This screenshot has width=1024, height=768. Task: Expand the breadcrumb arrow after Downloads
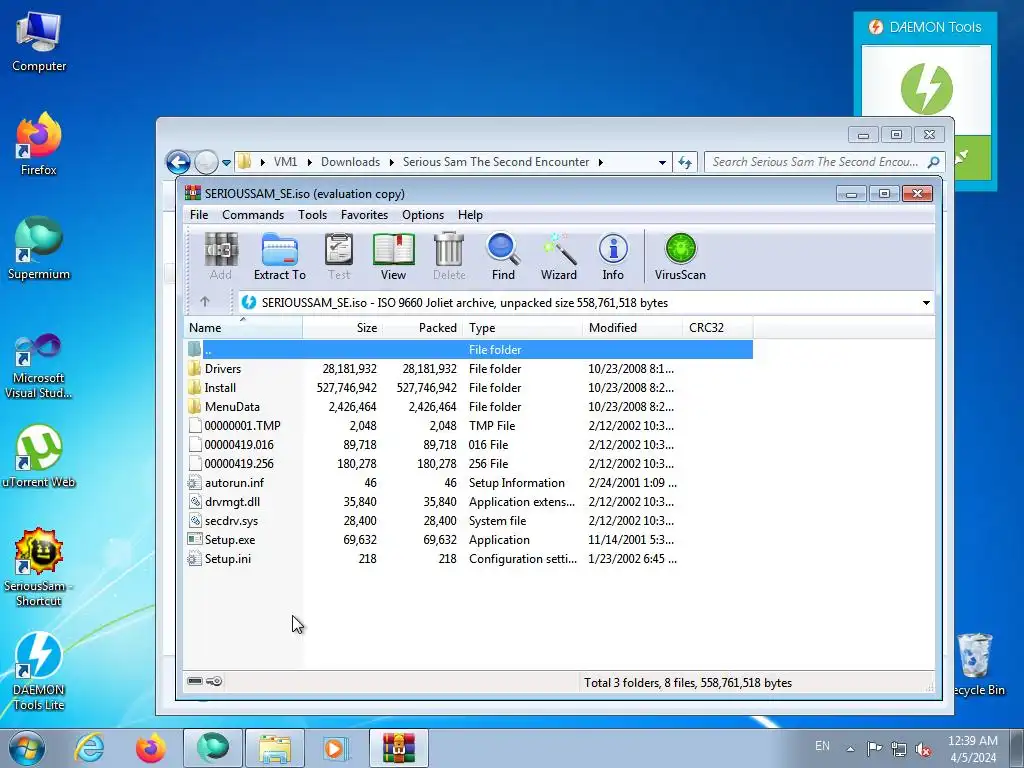click(x=391, y=162)
